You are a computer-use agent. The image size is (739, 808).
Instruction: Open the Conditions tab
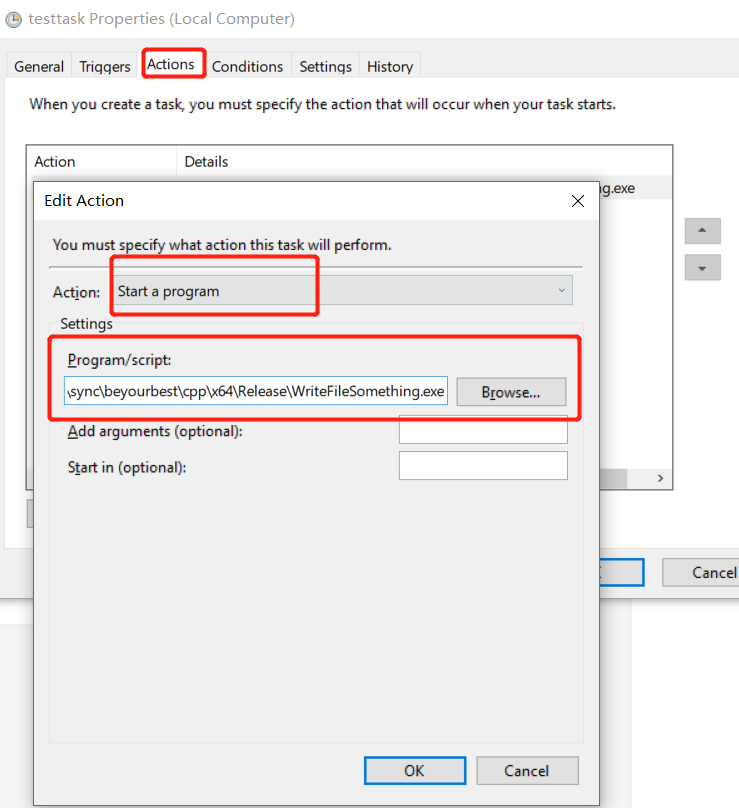pos(247,66)
